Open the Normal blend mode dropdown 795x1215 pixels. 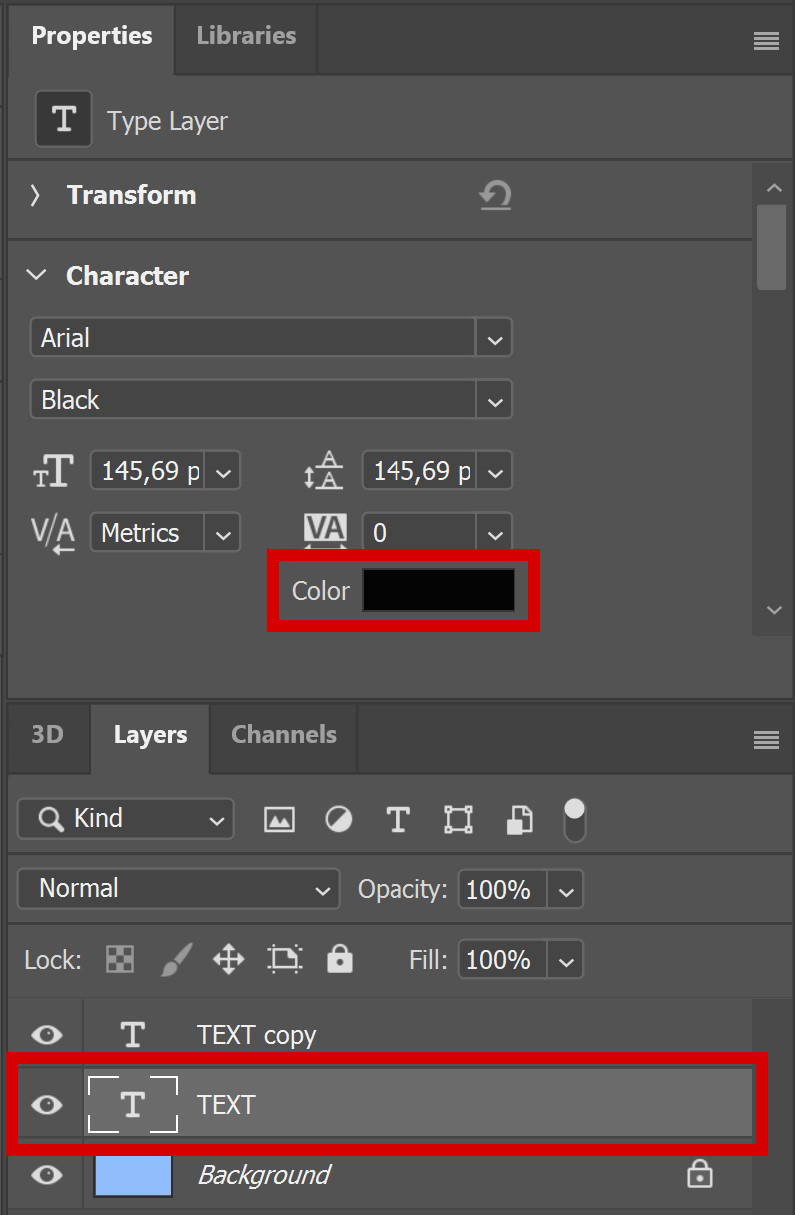(x=178, y=888)
